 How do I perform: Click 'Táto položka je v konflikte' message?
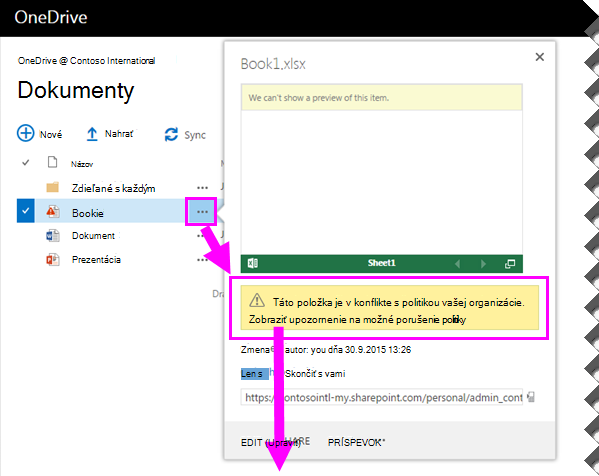tap(398, 303)
